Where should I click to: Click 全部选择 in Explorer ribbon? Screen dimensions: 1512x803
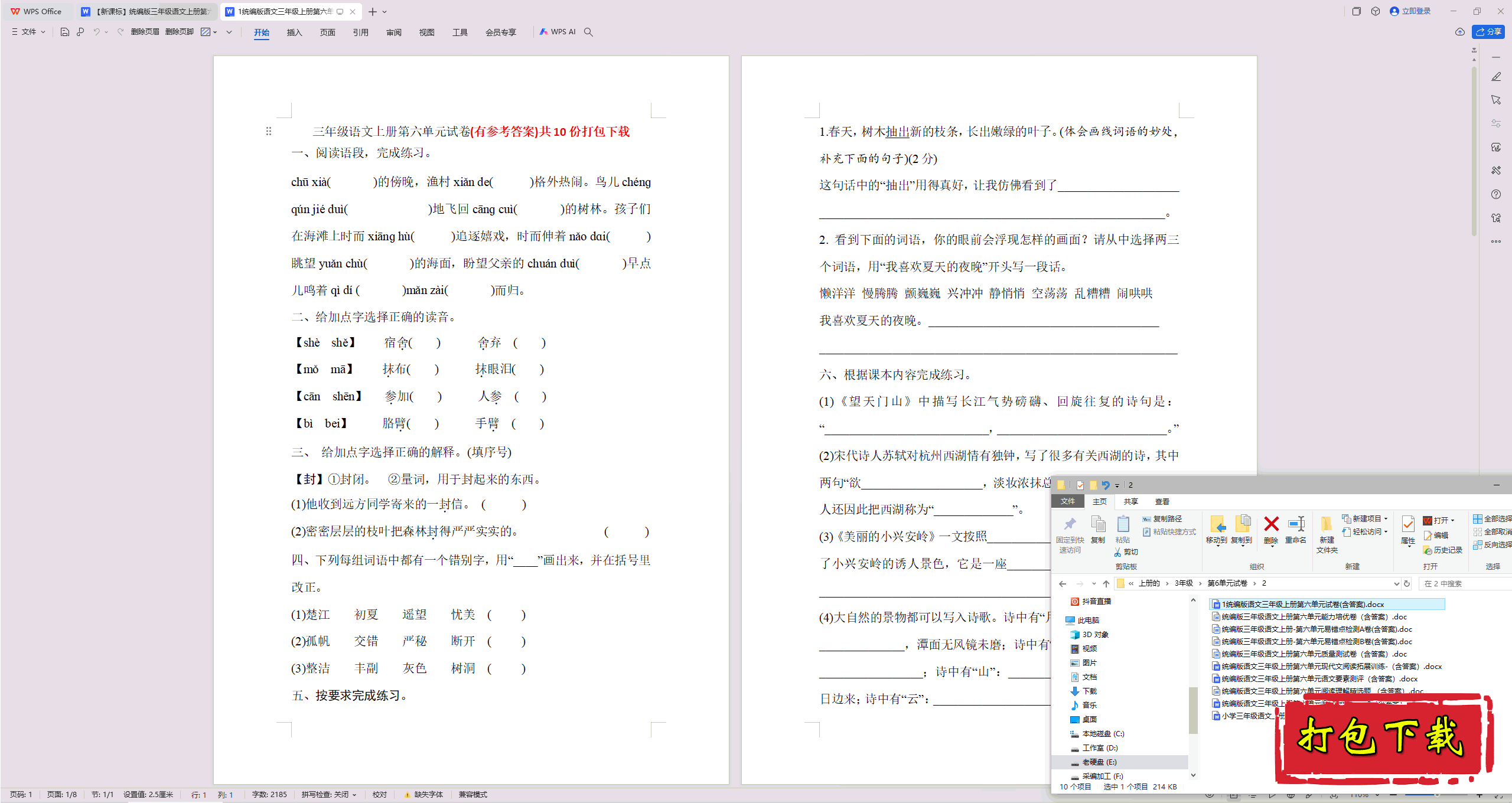(1492, 518)
